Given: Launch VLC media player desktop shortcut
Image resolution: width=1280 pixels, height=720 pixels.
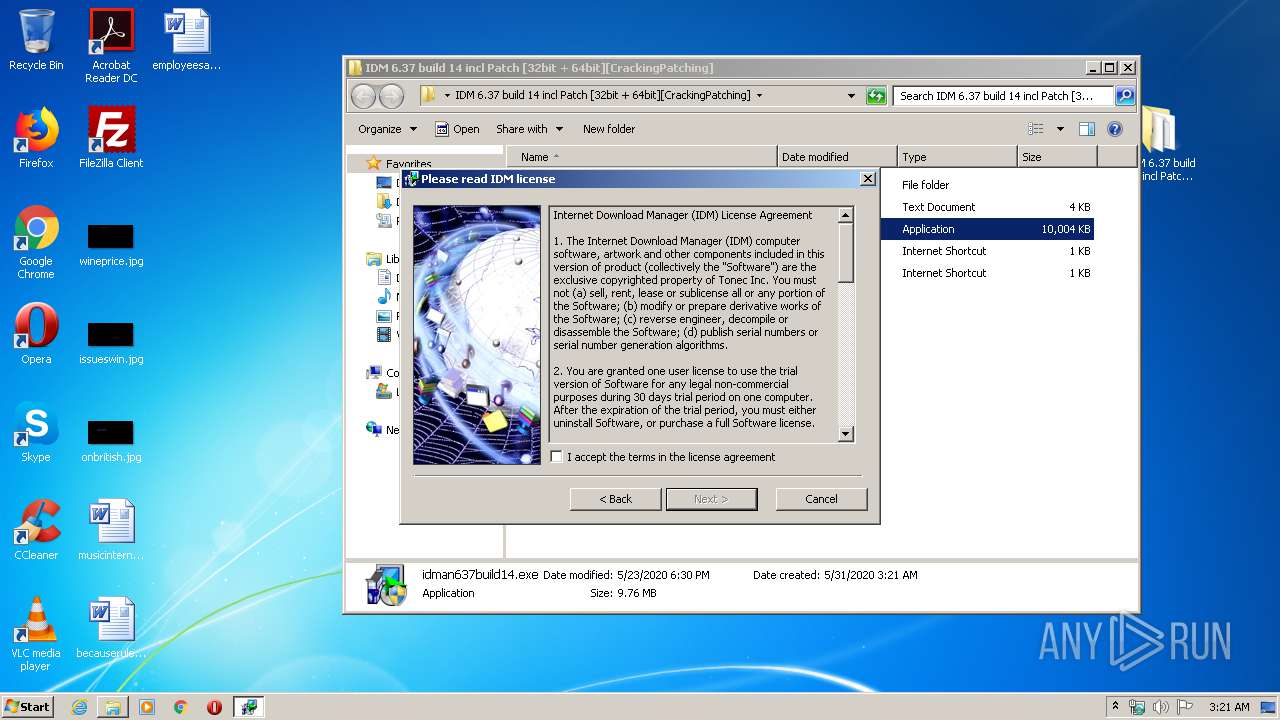Looking at the screenshot, I should point(36,634).
